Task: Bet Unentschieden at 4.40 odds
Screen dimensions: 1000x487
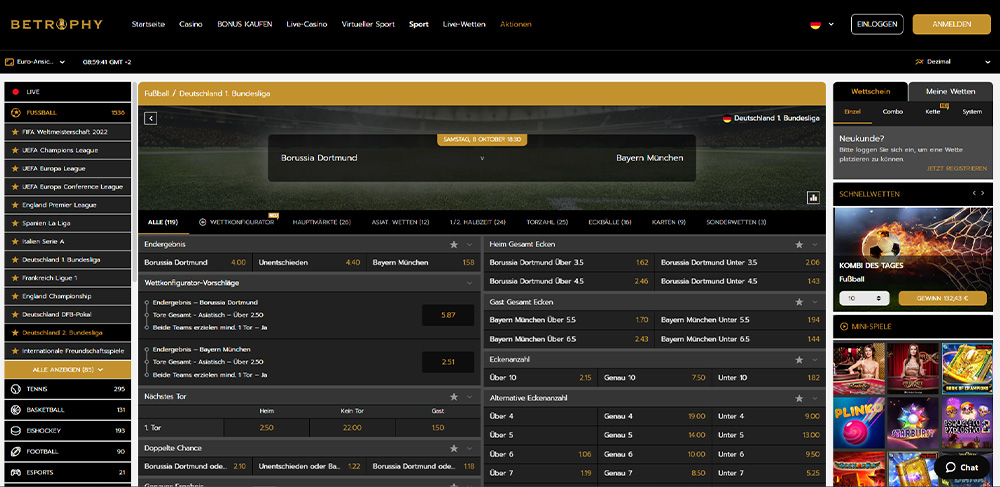Action: pos(309,262)
